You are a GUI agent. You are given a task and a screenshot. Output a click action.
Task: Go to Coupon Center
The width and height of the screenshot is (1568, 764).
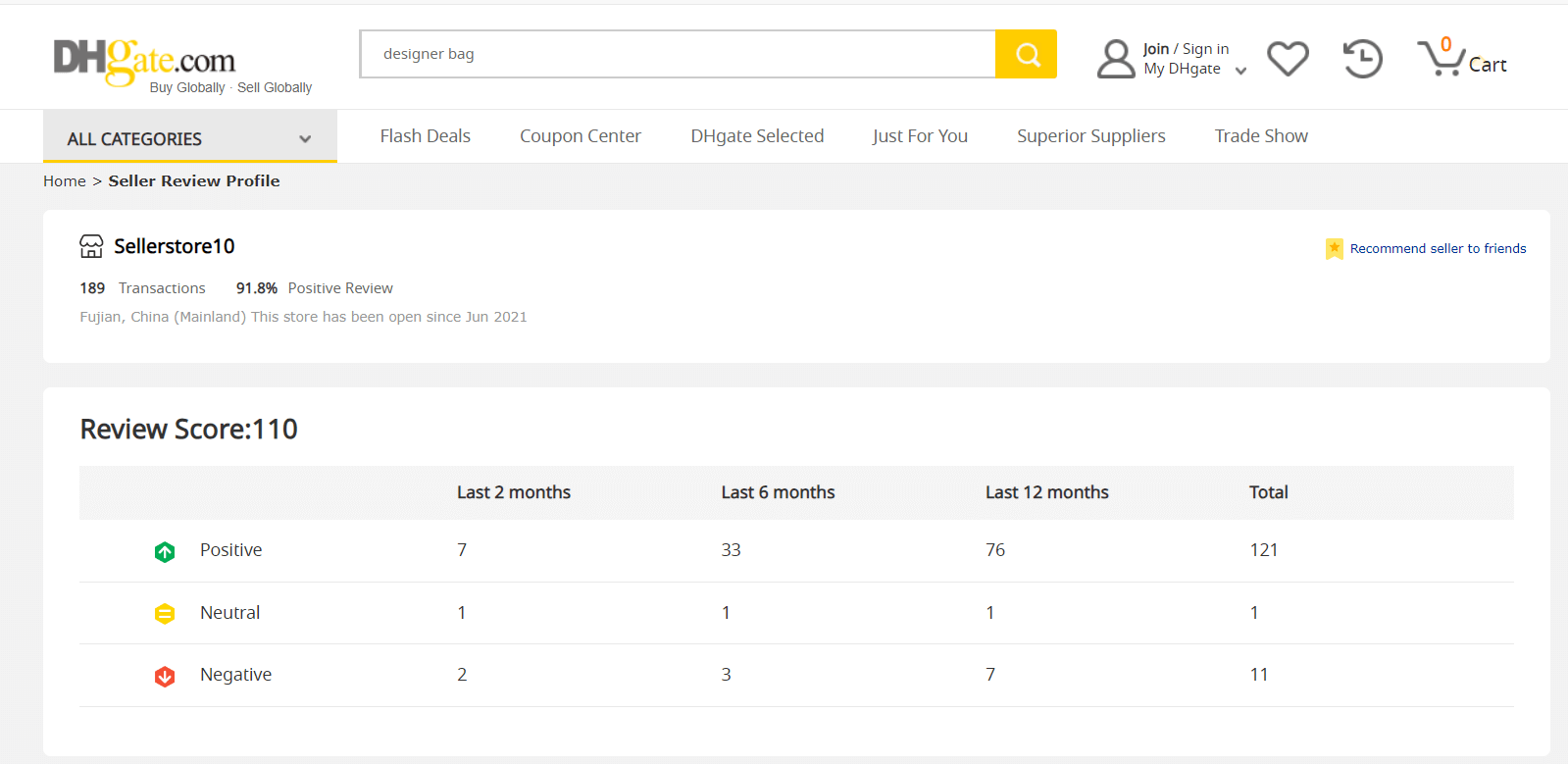[580, 136]
